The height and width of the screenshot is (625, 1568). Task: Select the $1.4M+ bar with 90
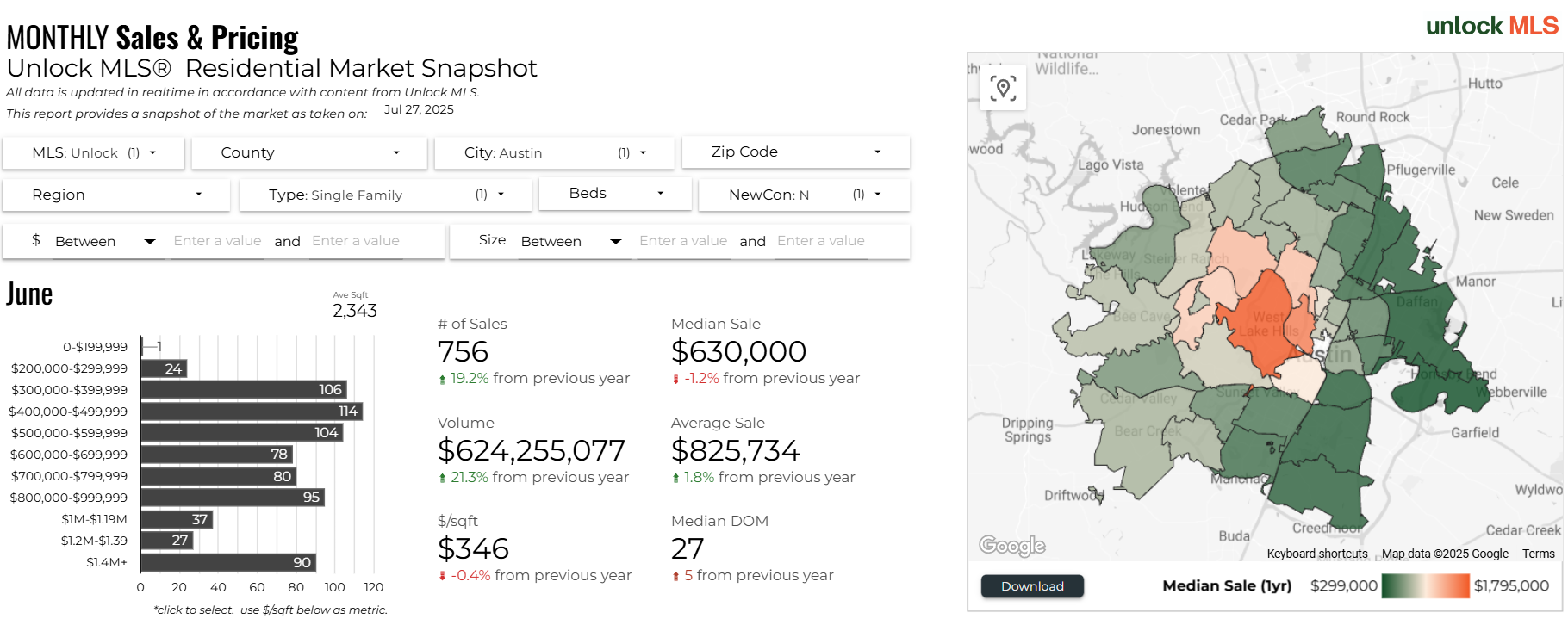pyautogui.click(x=228, y=562)
